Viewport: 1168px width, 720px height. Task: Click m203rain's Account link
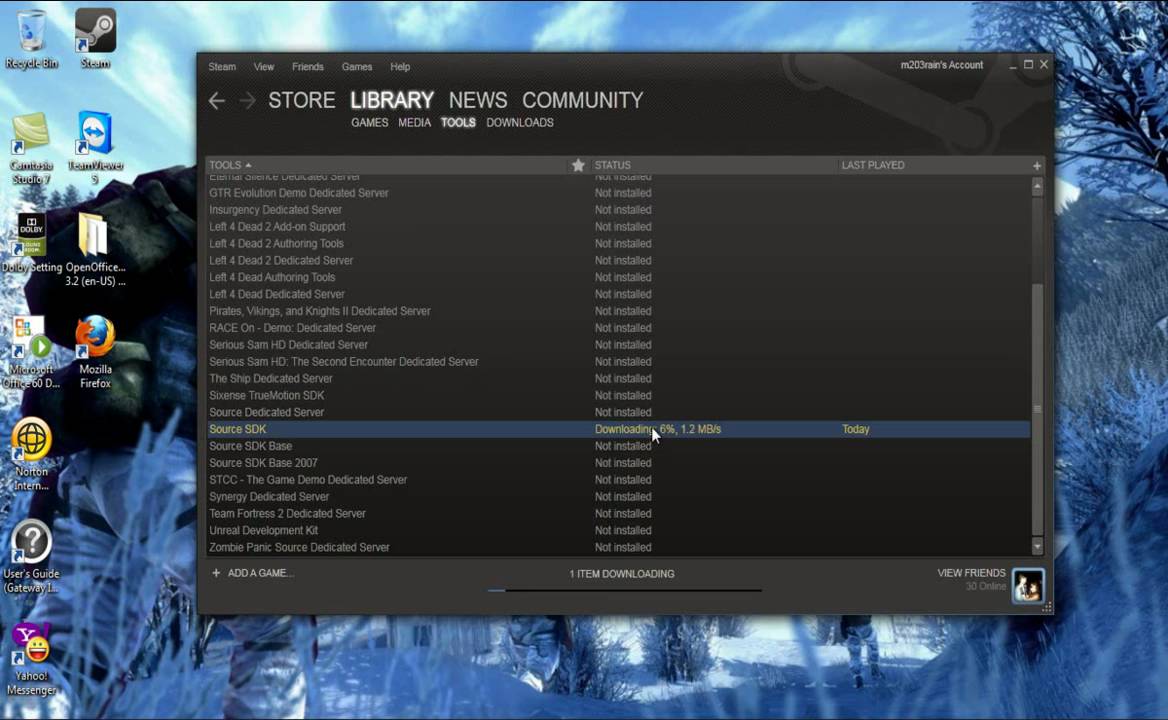[x=942, y=66]
